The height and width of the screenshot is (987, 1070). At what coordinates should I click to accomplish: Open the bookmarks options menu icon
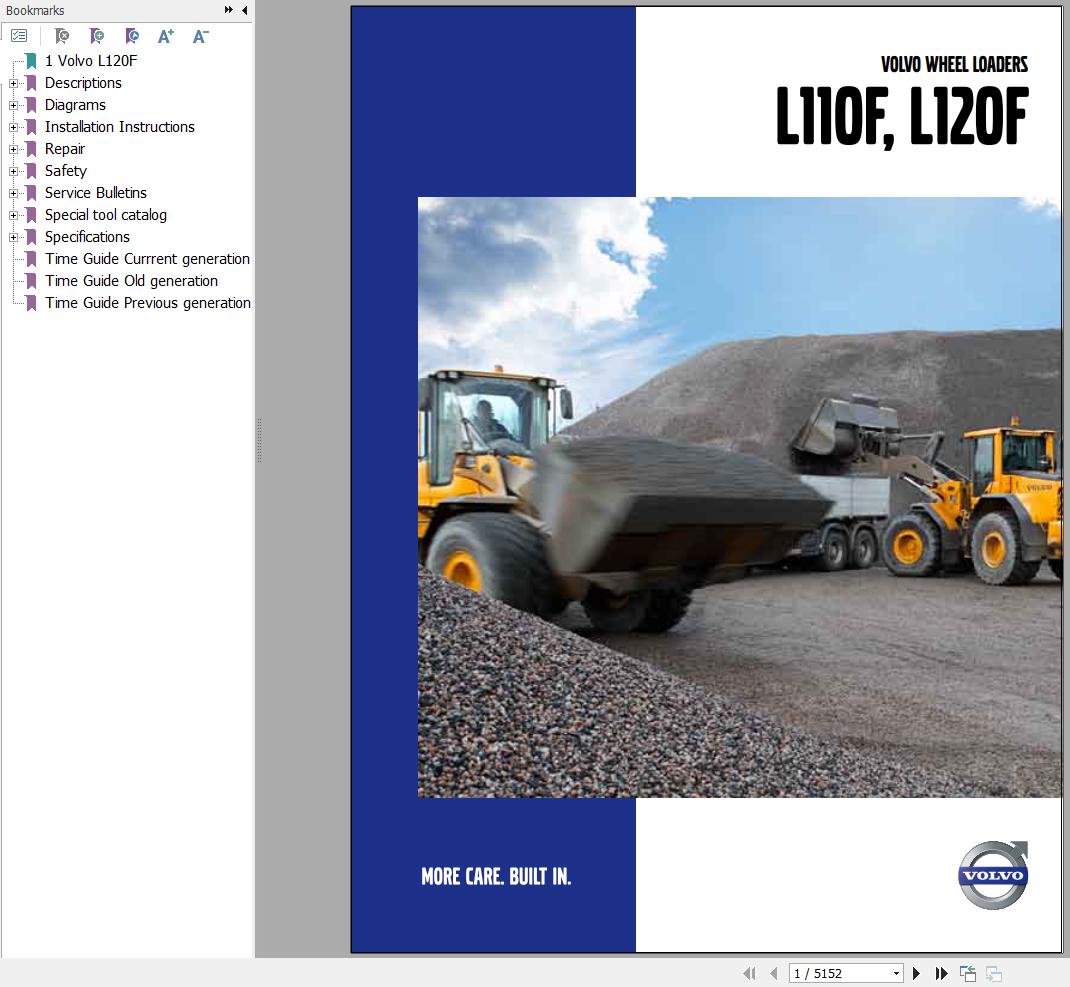(x=19, y=35)
